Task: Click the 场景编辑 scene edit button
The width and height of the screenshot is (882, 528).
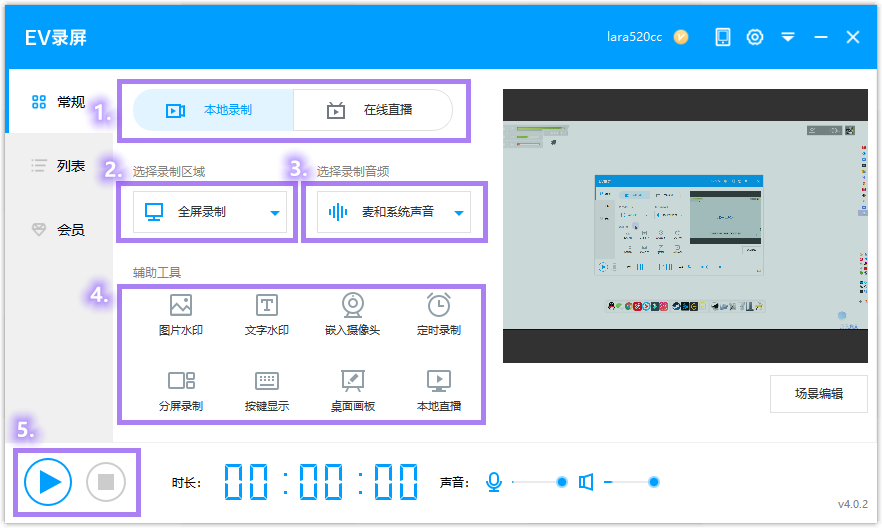Action: [x=818, y=393]
